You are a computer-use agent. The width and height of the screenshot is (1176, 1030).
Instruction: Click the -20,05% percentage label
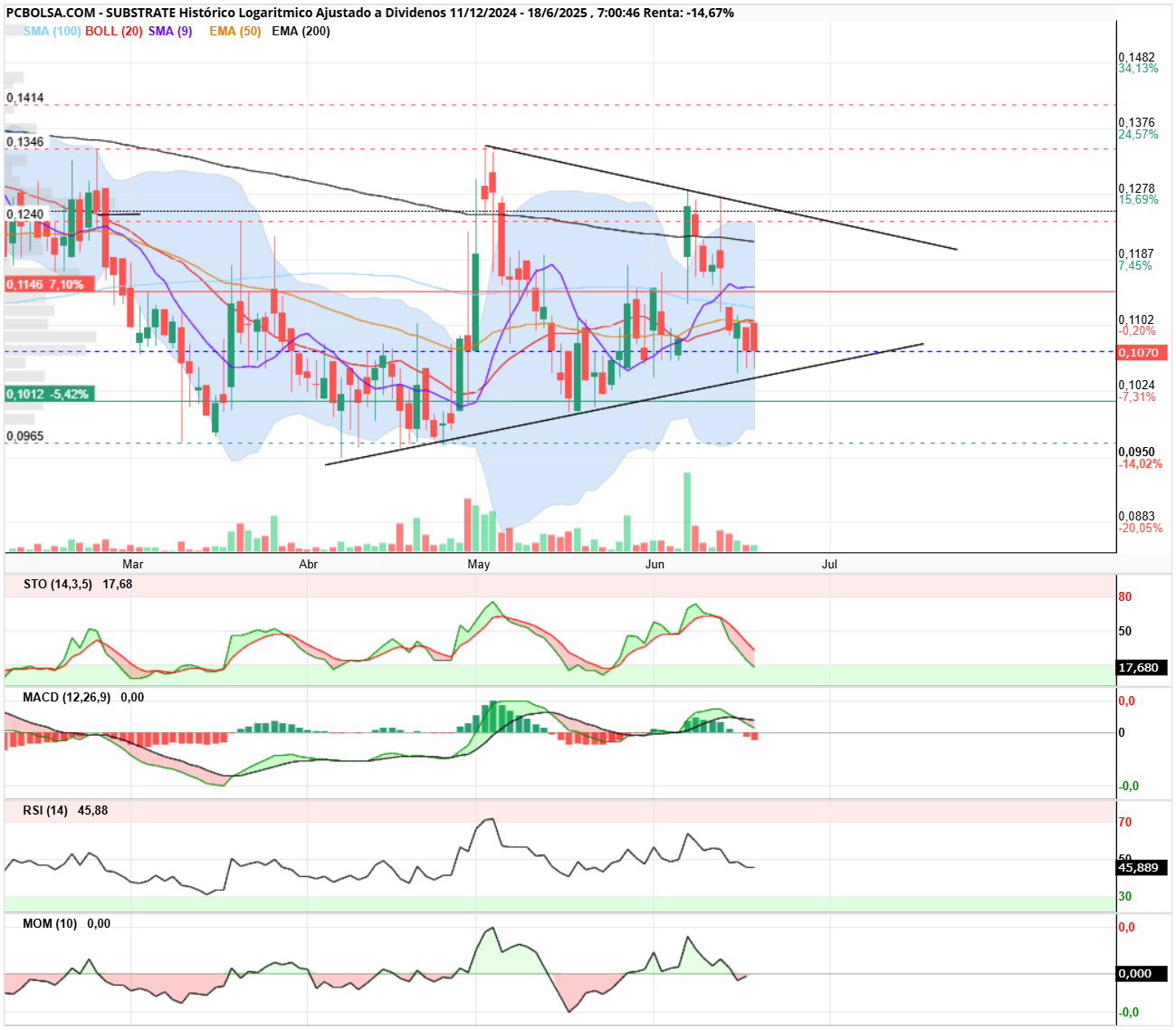1141,529
